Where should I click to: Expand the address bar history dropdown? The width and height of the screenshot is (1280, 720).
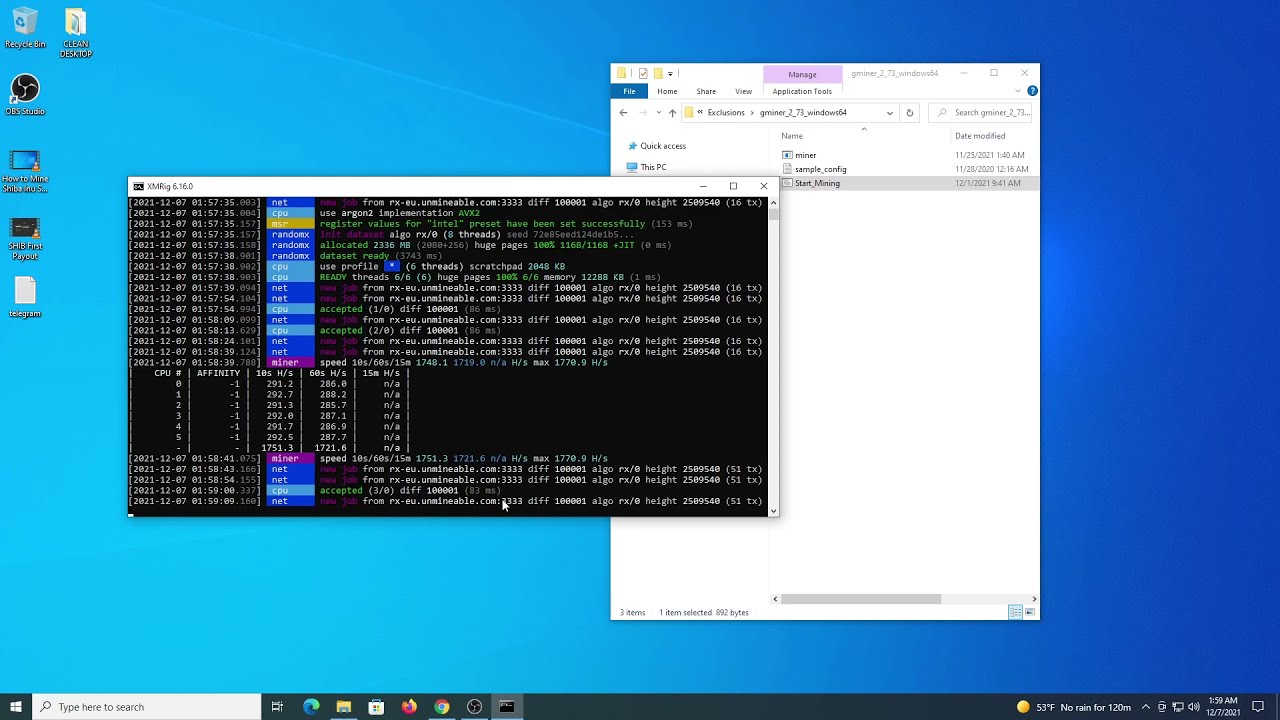[x=889, y=113]
